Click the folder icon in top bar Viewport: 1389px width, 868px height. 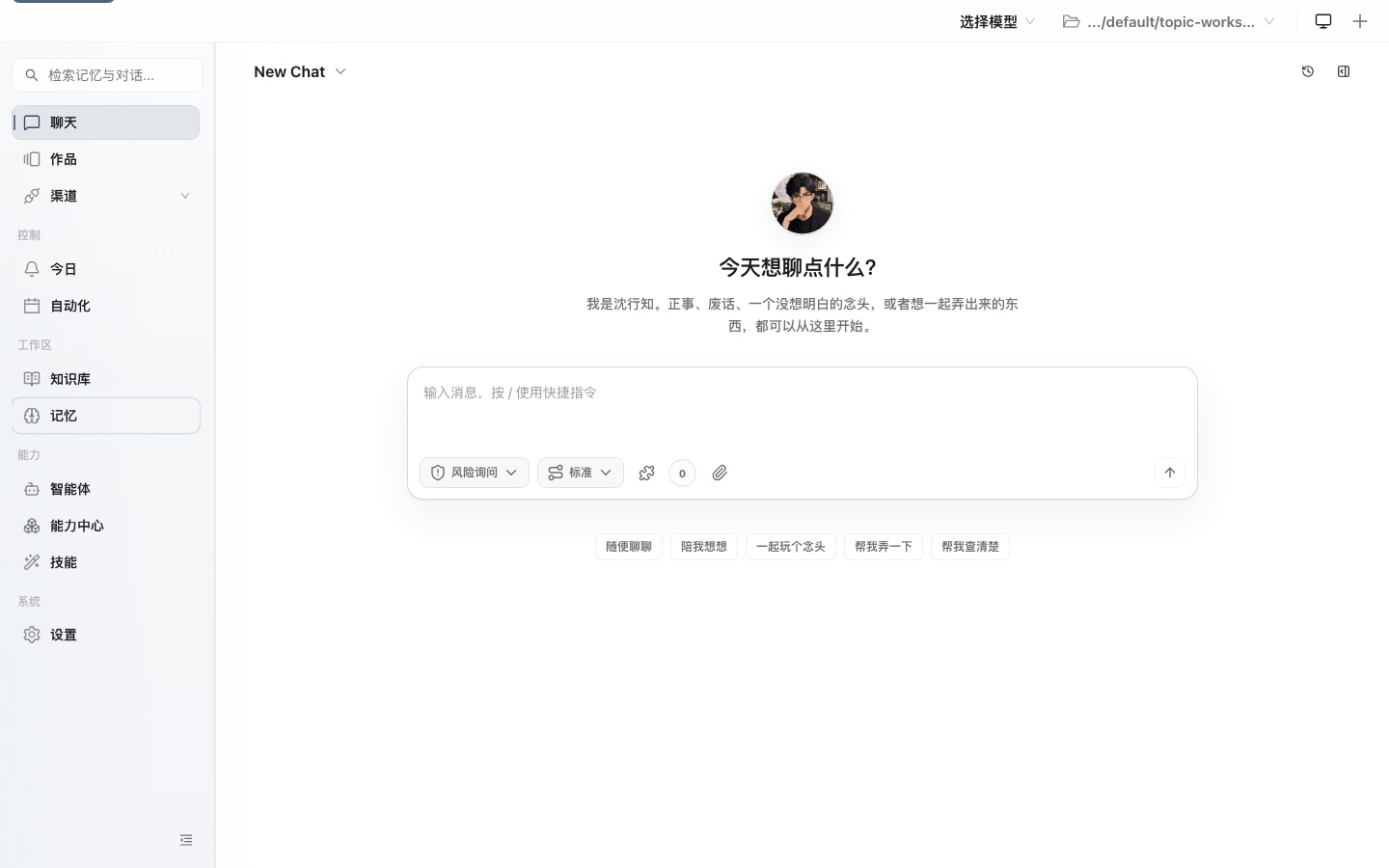pyautogui.click(x=1071, y=21)
